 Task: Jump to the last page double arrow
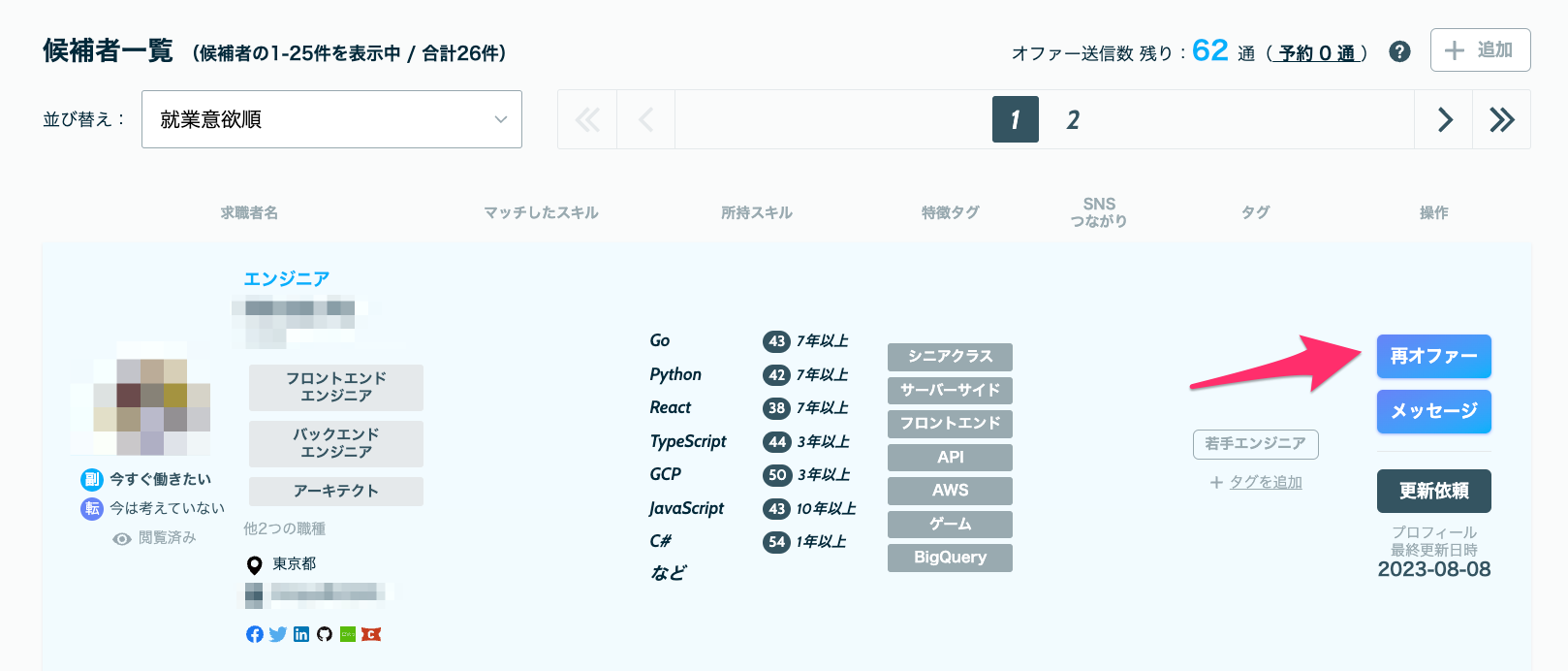(1502, 119)
